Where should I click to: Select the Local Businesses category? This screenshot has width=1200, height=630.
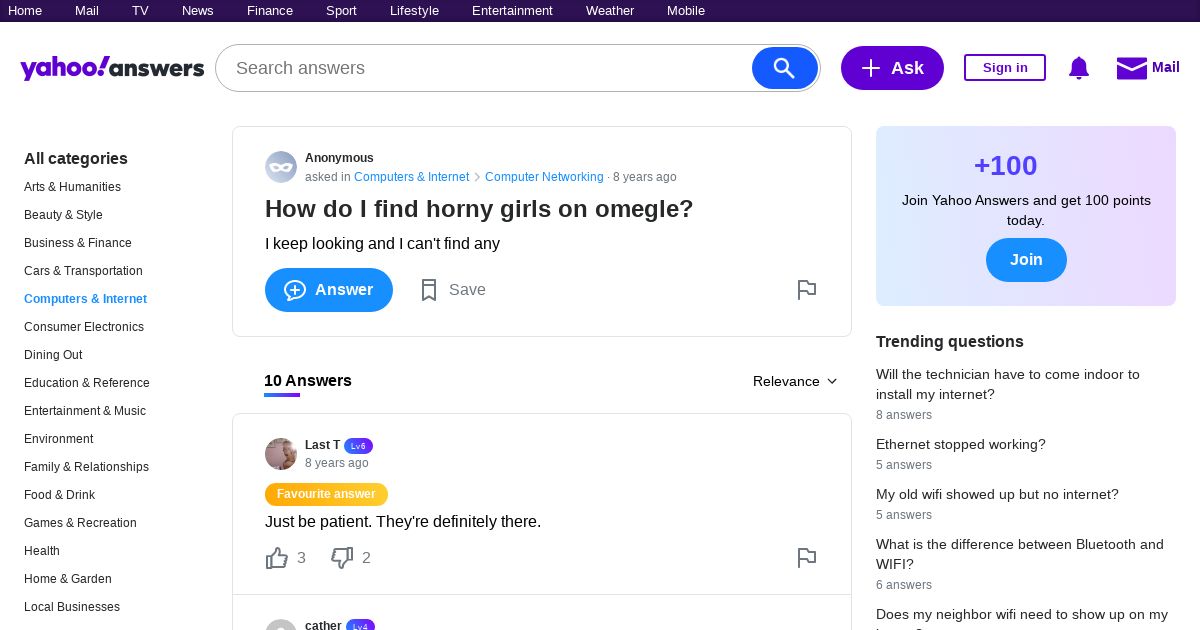(x=72, y=607)
